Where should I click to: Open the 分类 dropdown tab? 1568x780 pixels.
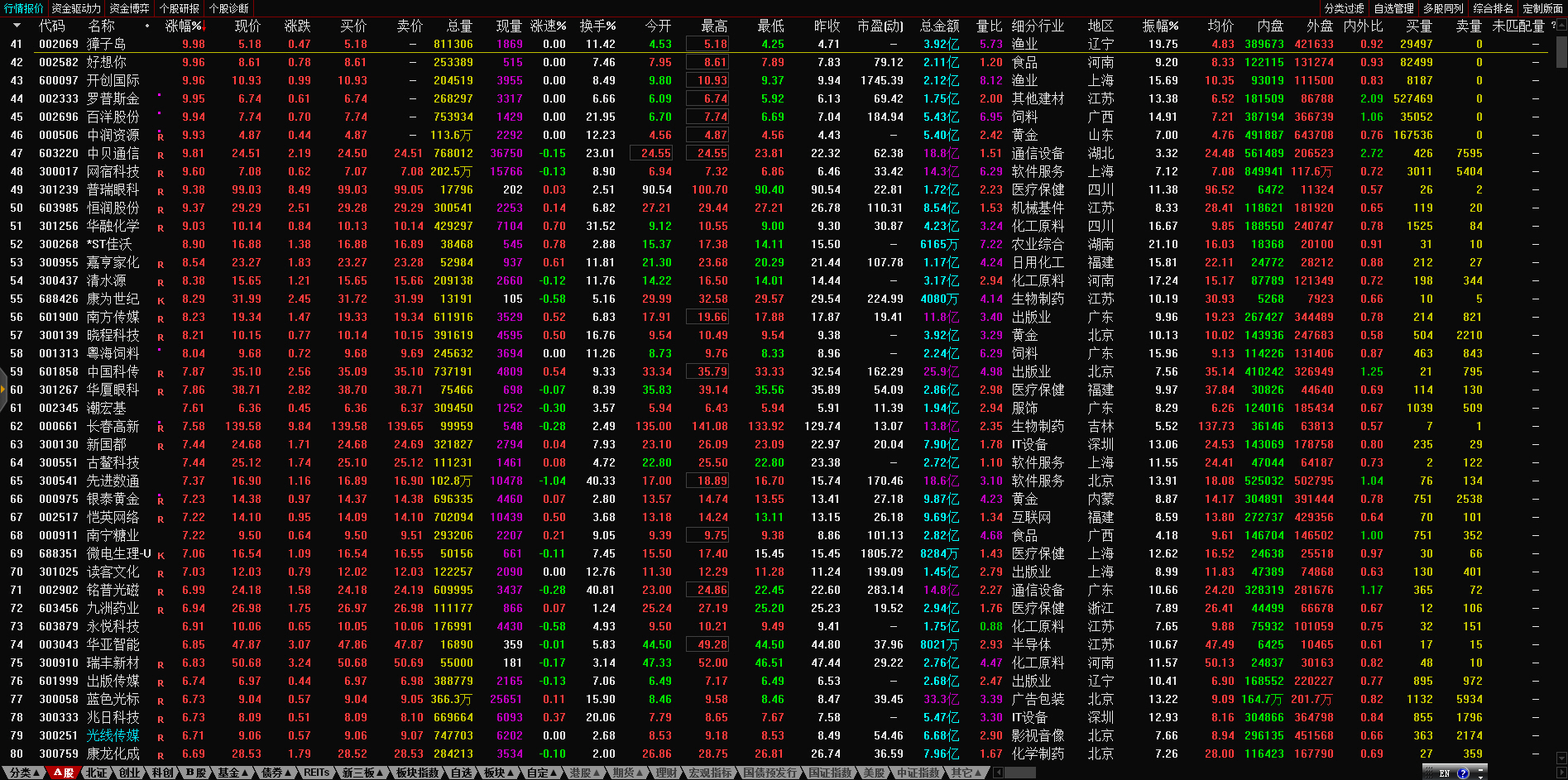pos(25,773)
